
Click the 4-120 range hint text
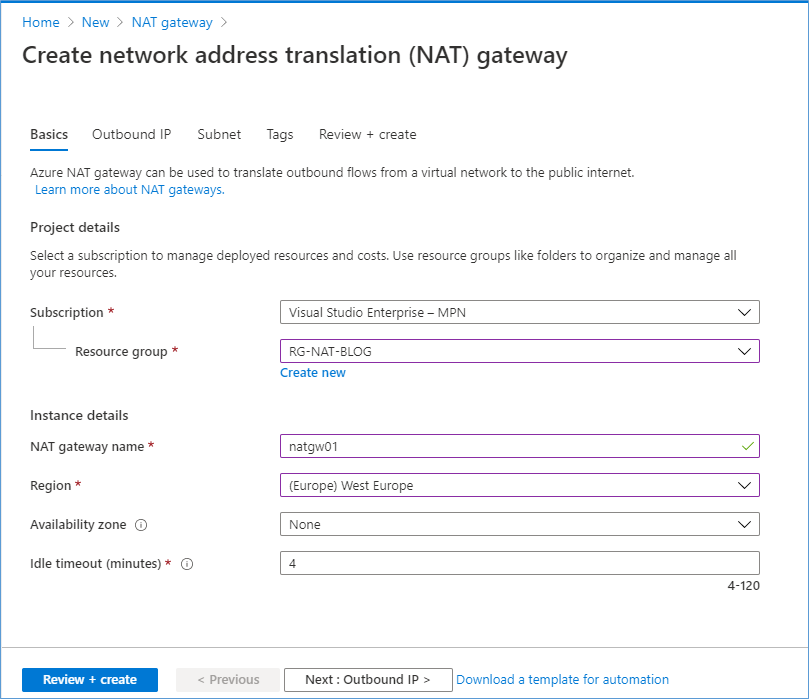743,586
